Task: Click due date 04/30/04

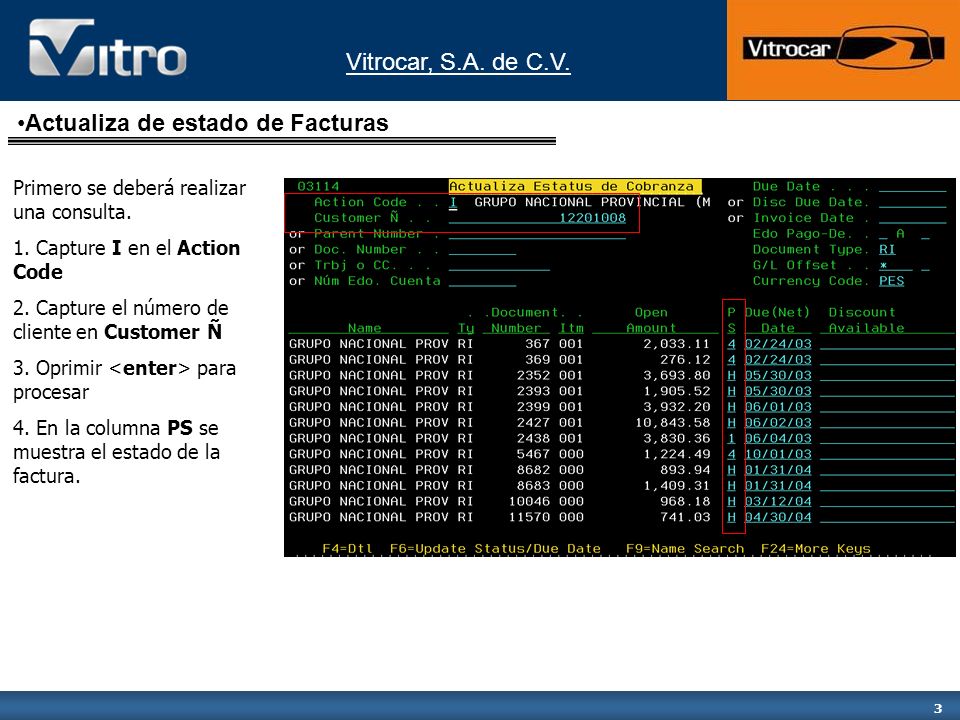Action: (778, 517)
